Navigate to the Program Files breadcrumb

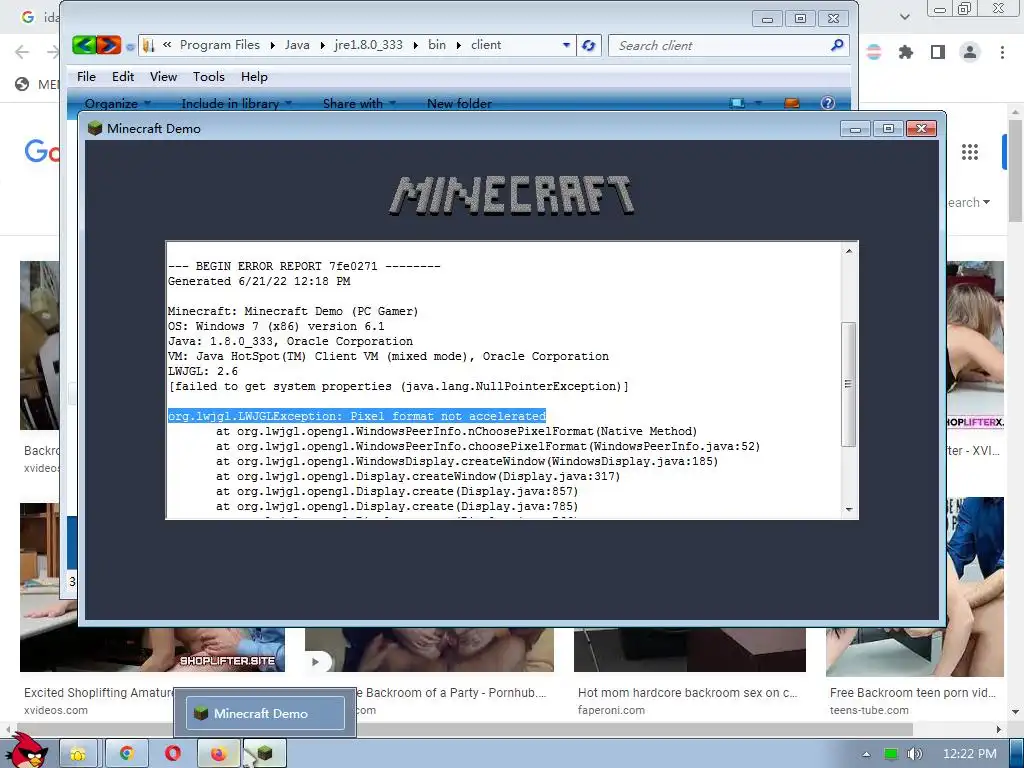[x=219, y=44]
